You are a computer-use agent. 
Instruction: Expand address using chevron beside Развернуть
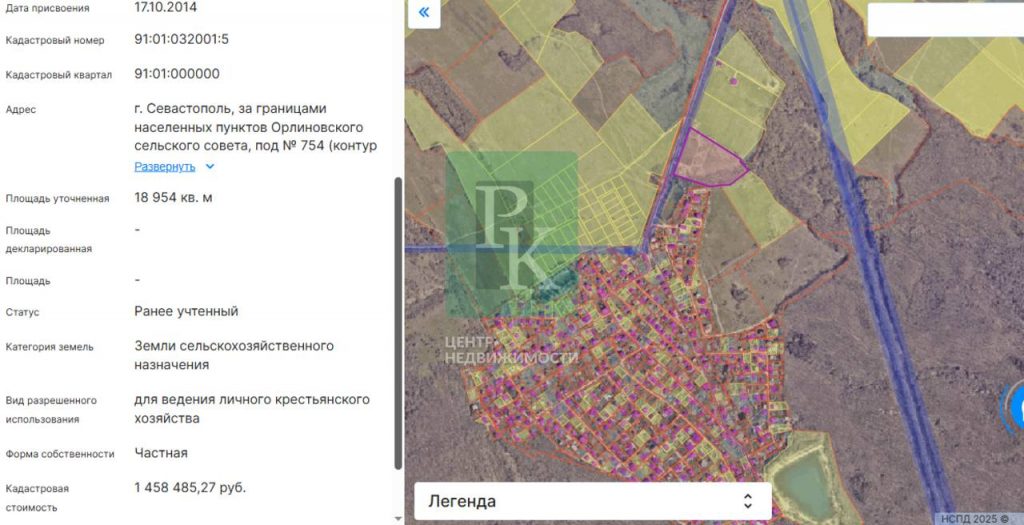coord(210,167)
